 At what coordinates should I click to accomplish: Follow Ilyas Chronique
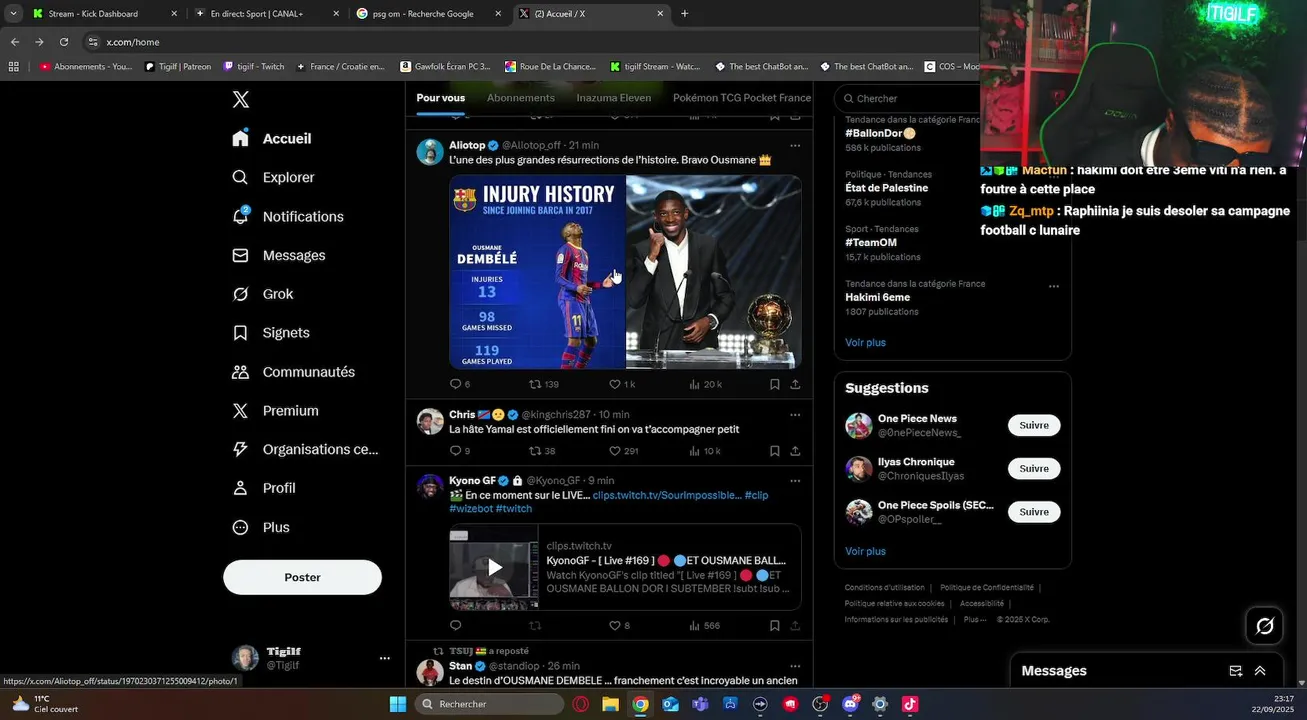click(x=1034, y=468)
